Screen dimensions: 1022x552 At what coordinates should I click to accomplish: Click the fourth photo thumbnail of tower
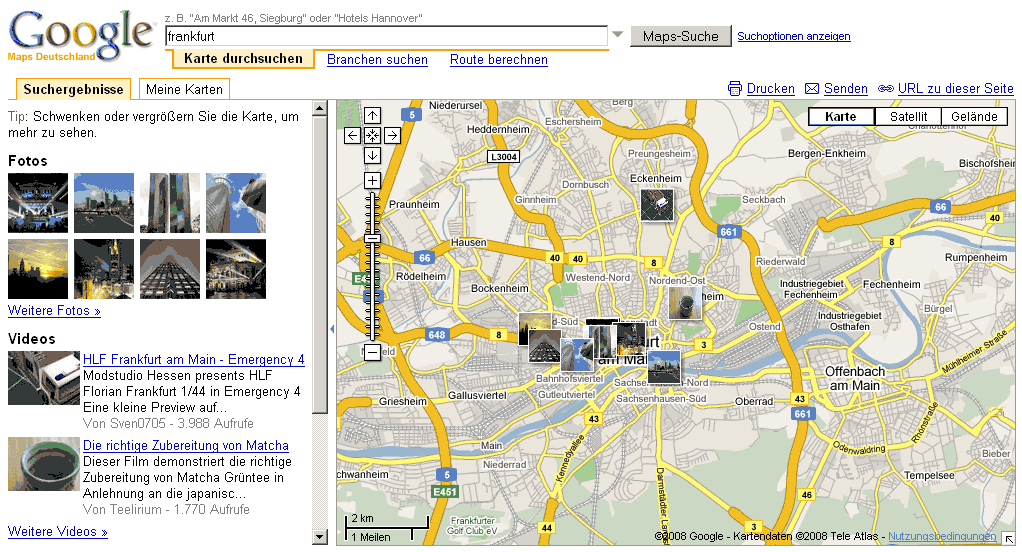[235, 203]
